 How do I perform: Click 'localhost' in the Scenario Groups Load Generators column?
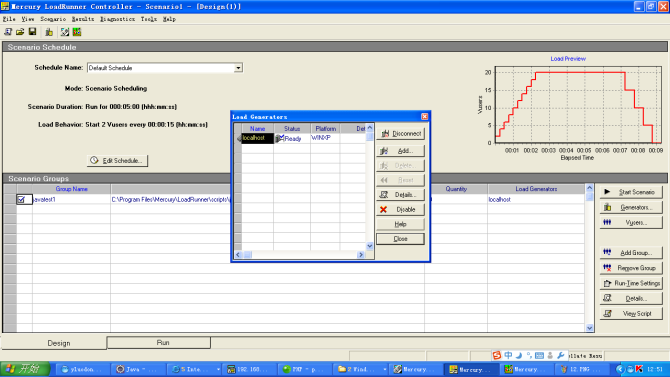[536, 200]
